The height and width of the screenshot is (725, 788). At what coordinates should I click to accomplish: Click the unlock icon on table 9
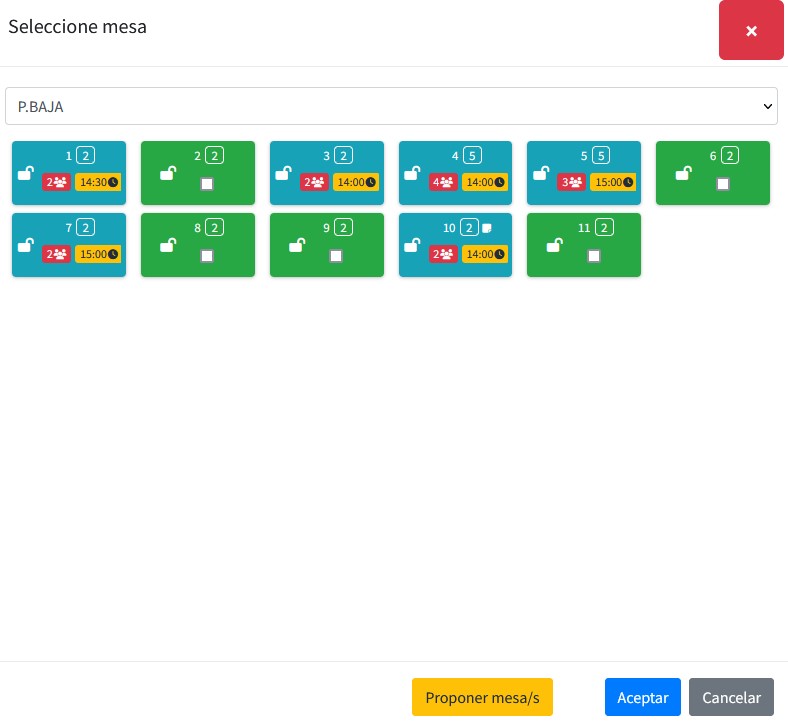pos(297,245)
